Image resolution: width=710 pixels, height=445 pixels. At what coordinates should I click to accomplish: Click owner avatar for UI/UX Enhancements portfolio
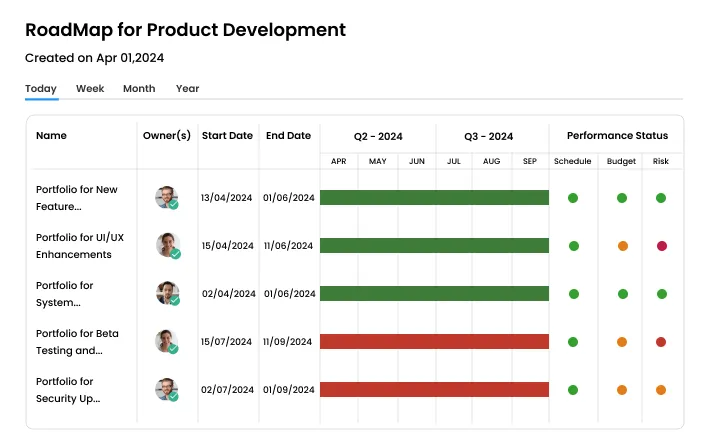pos(166,245)
